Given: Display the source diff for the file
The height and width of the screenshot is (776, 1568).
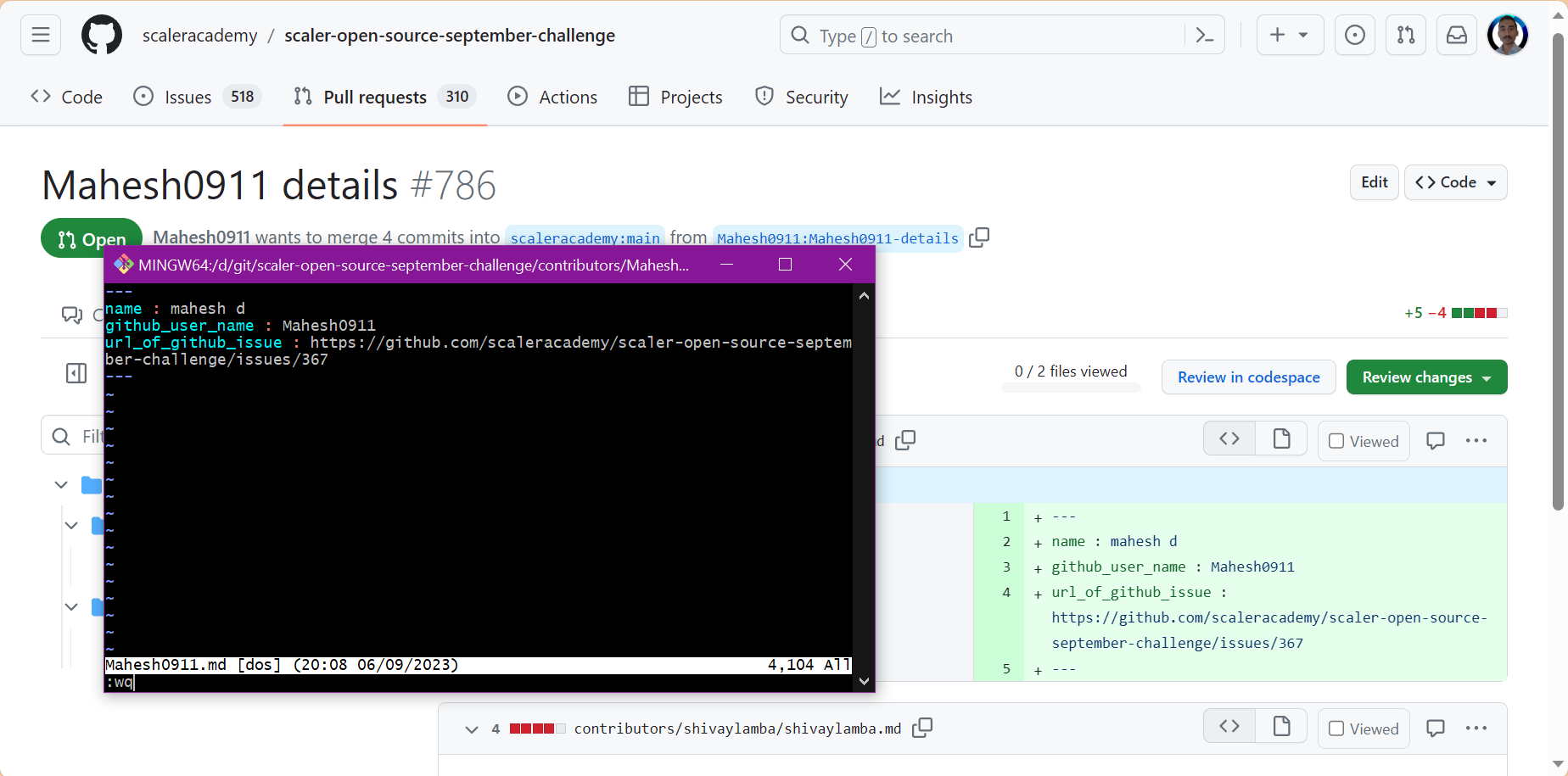Looking at the screenshot, I should point(1229,438).
